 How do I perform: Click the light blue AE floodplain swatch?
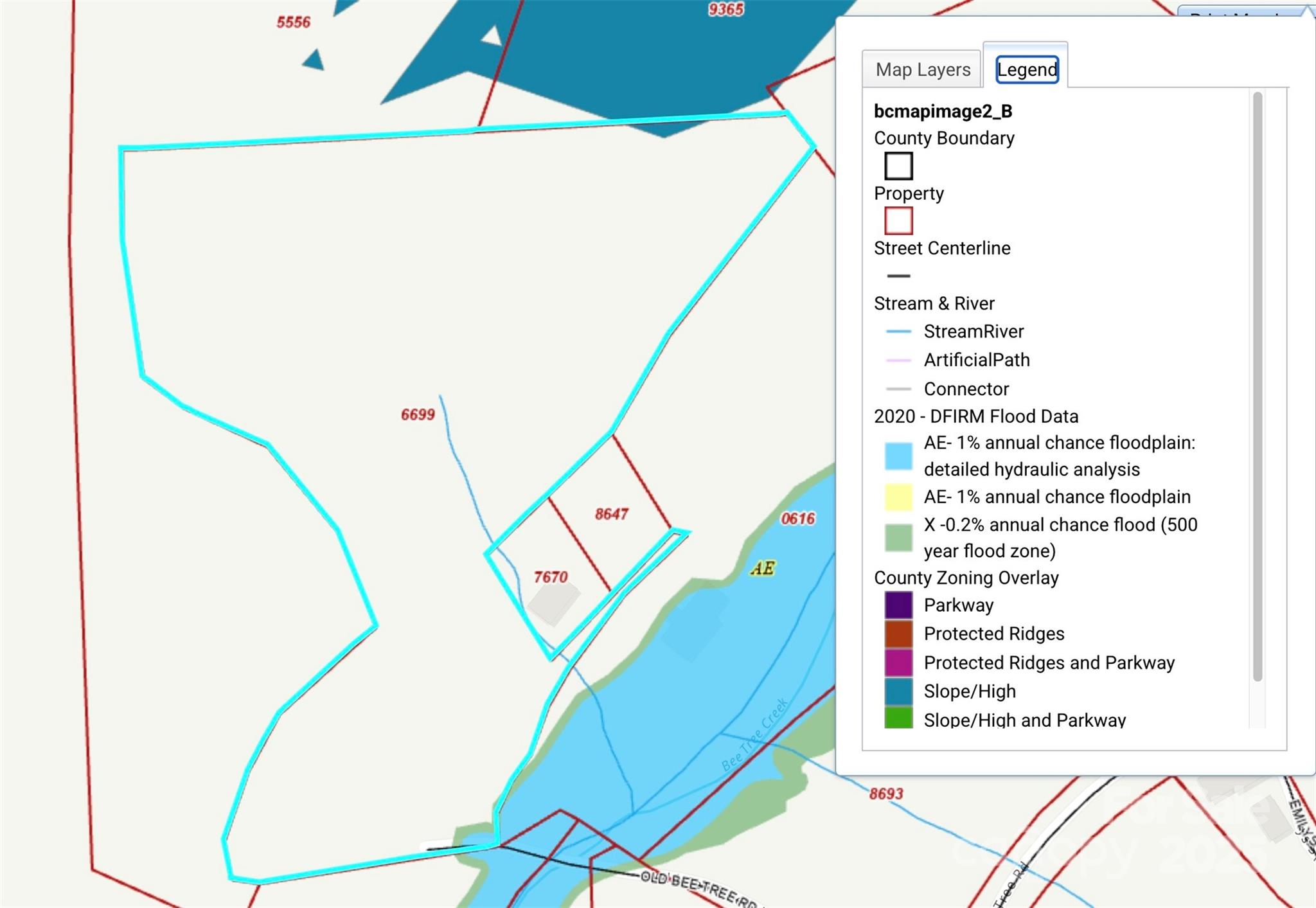898,456
